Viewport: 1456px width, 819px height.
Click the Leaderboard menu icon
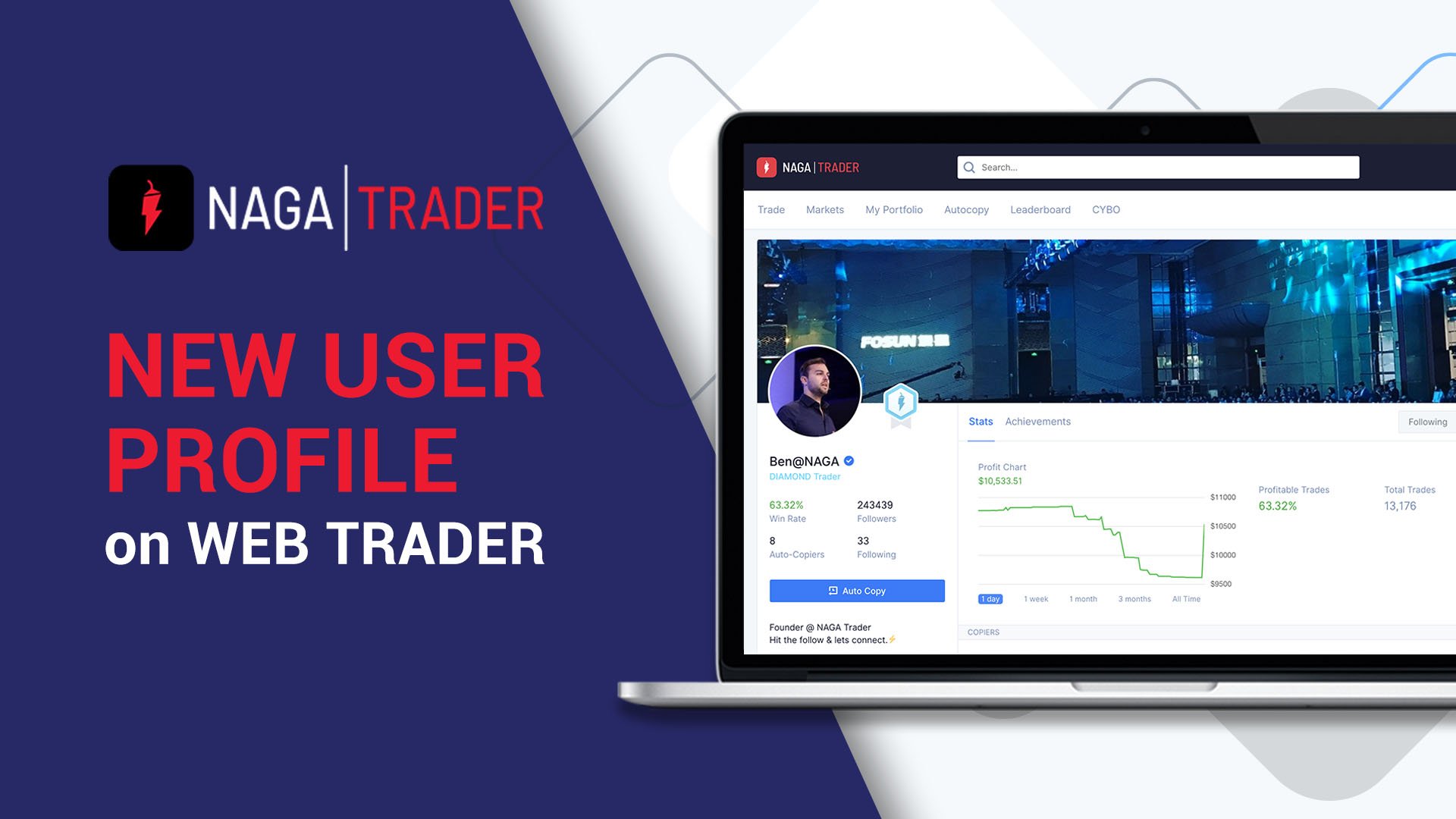pos(1041,209)
